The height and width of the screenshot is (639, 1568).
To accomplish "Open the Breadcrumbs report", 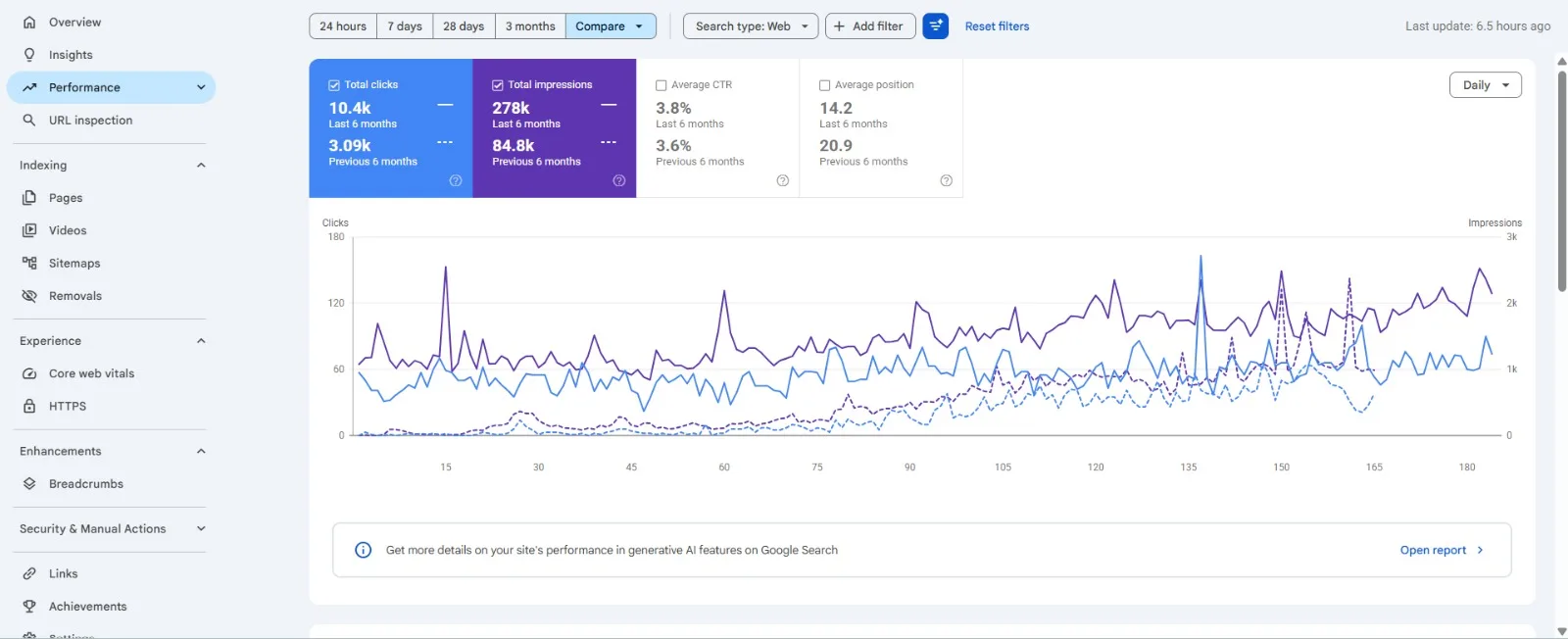I will [111, 483].
